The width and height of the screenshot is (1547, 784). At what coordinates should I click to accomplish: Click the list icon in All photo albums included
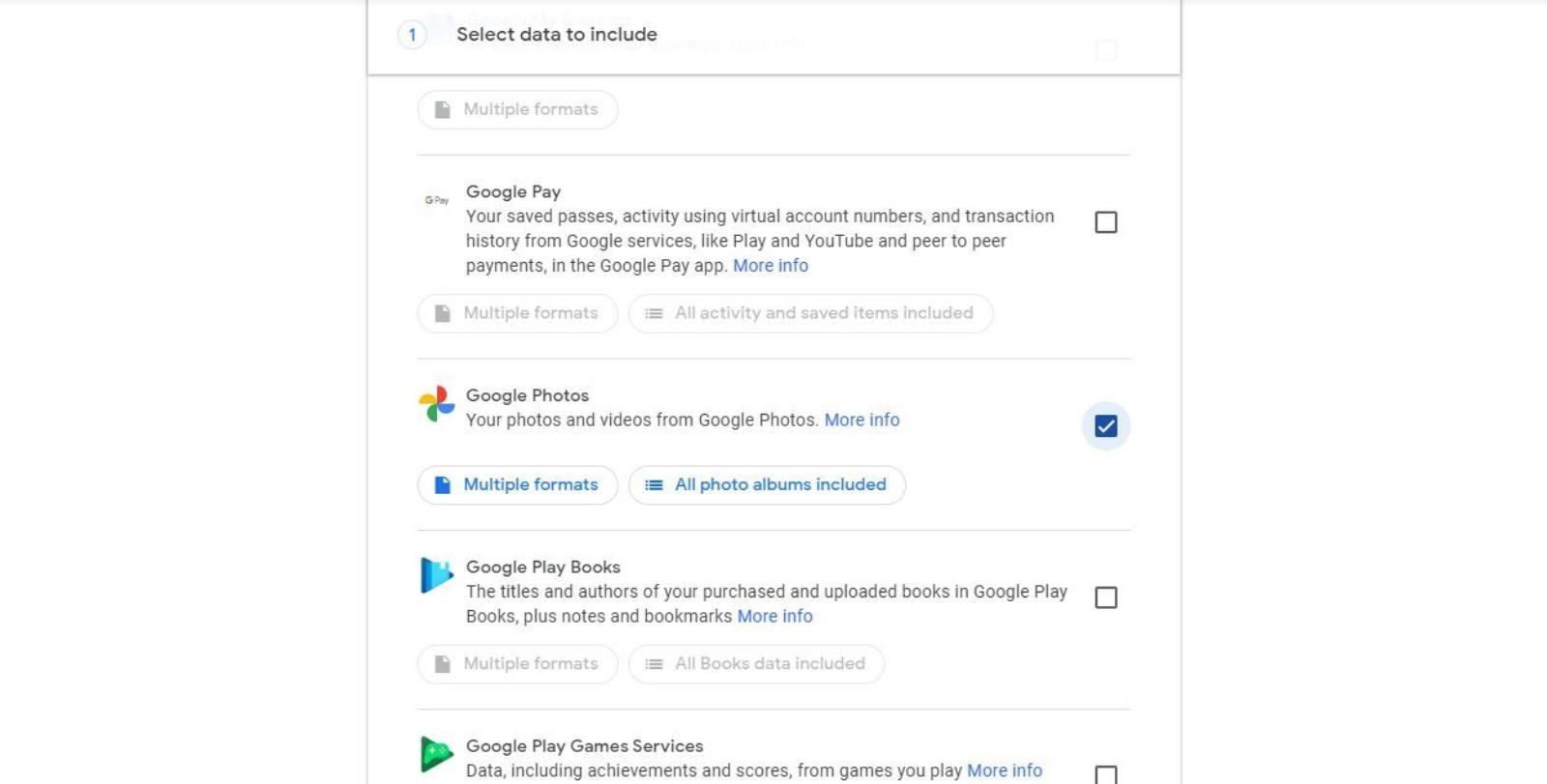click(654, 484)
